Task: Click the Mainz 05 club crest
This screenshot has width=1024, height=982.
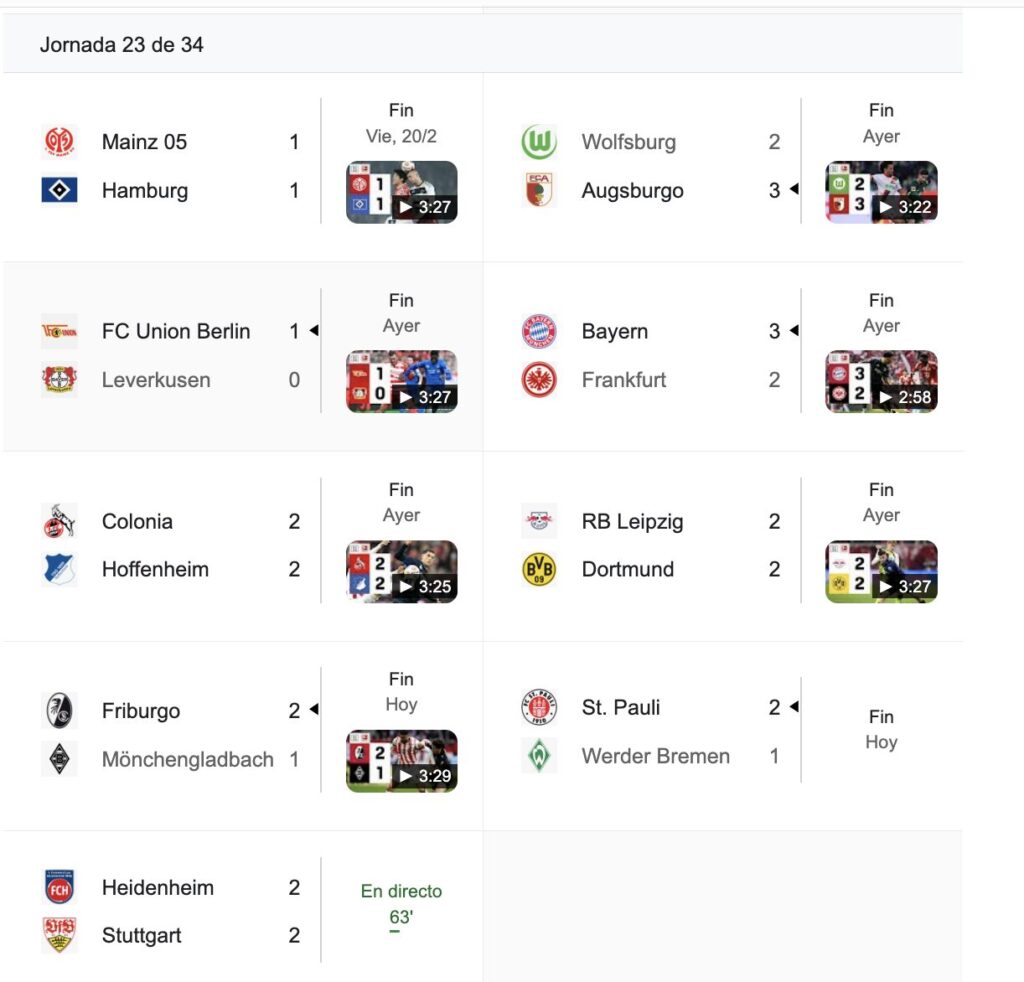Action: coord(59,142)
